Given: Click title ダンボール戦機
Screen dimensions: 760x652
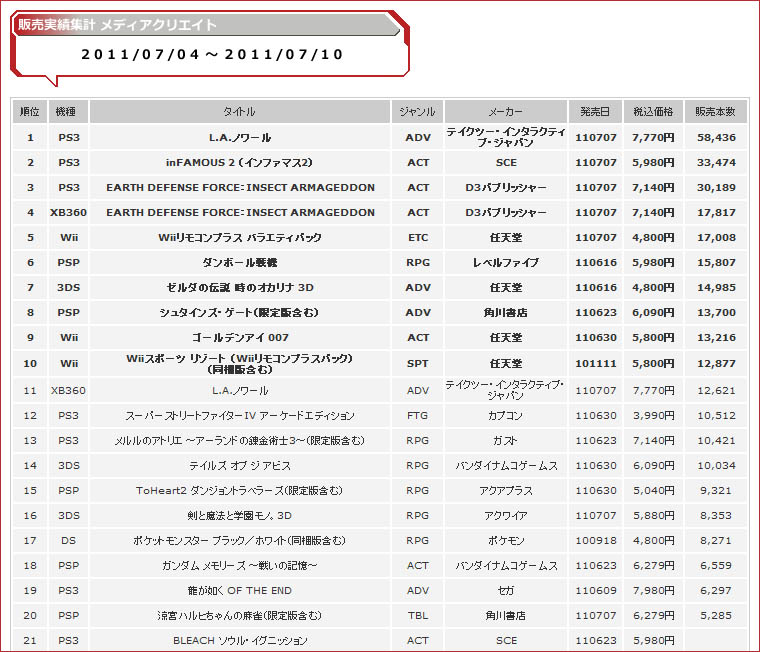Looking at the screenshot, I should coord(240,263).
